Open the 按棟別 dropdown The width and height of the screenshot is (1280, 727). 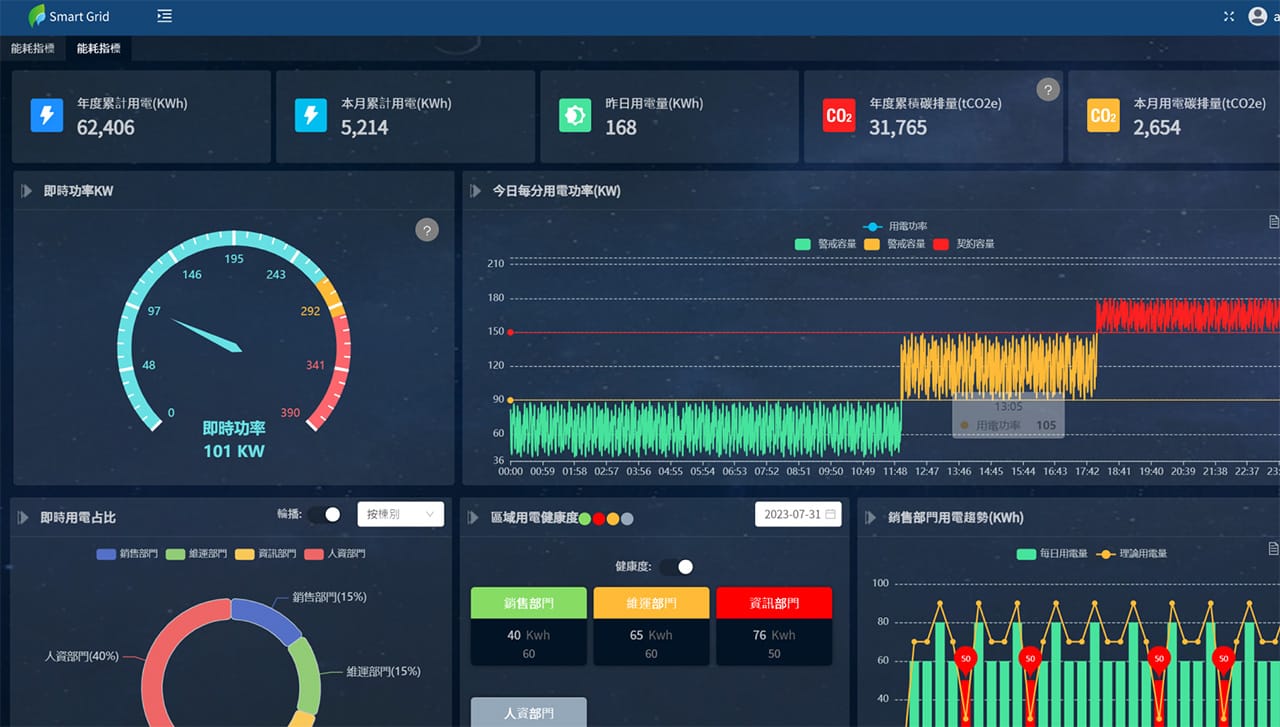[400, 514]
